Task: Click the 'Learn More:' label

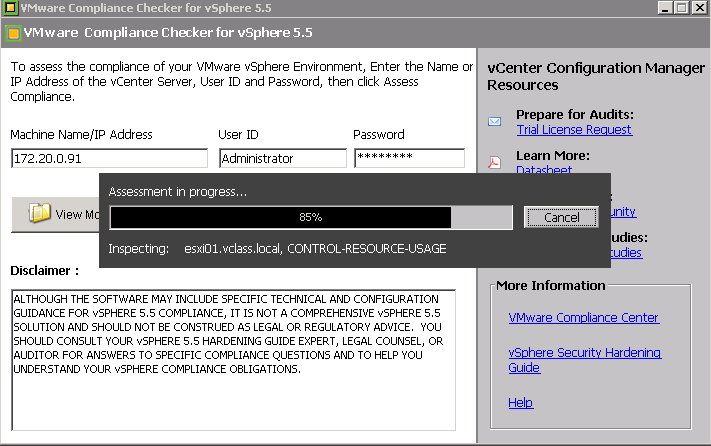Action: [553, 155]
